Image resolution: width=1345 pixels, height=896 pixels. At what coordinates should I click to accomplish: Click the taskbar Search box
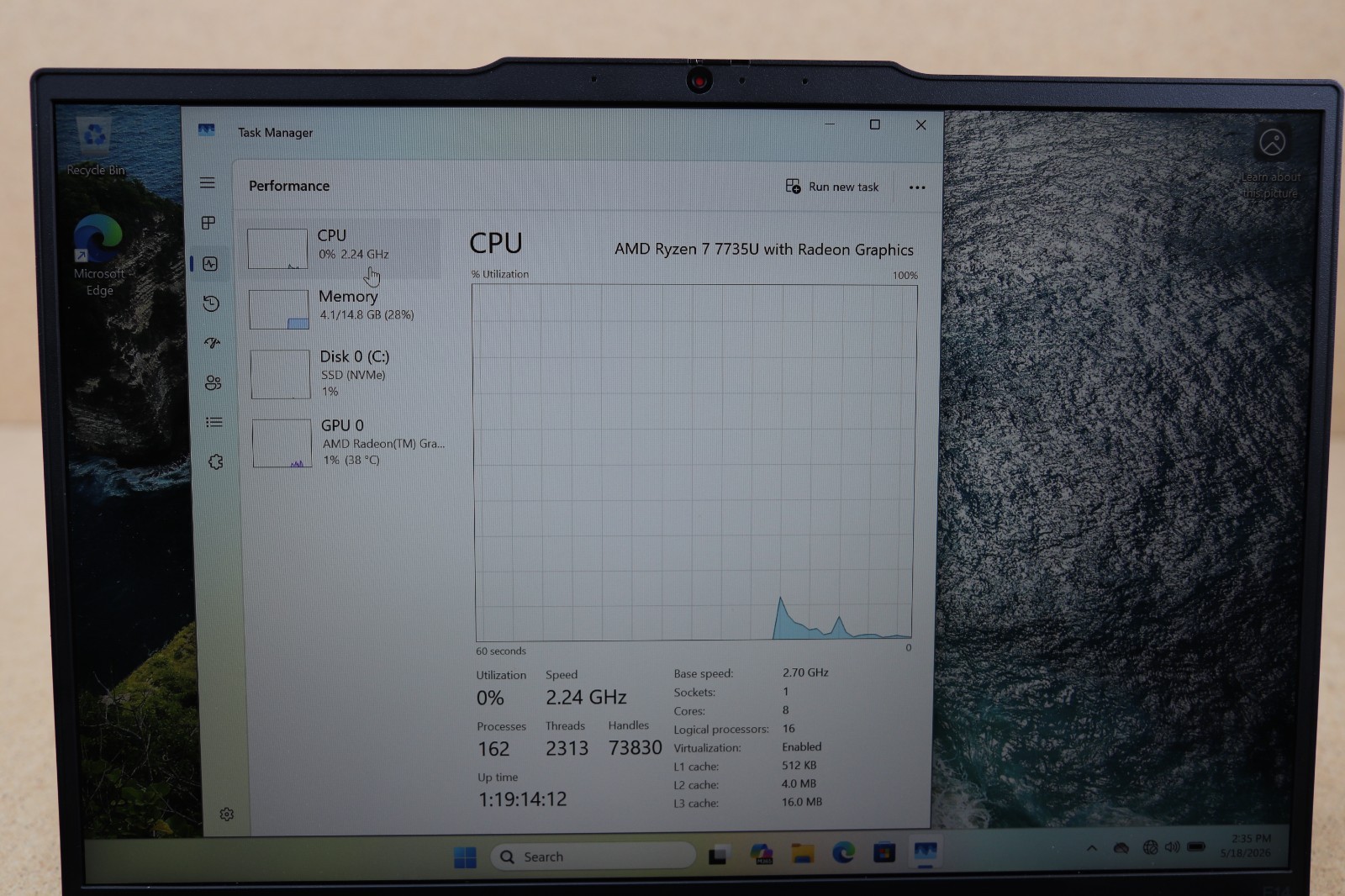(x=593, y=856)
